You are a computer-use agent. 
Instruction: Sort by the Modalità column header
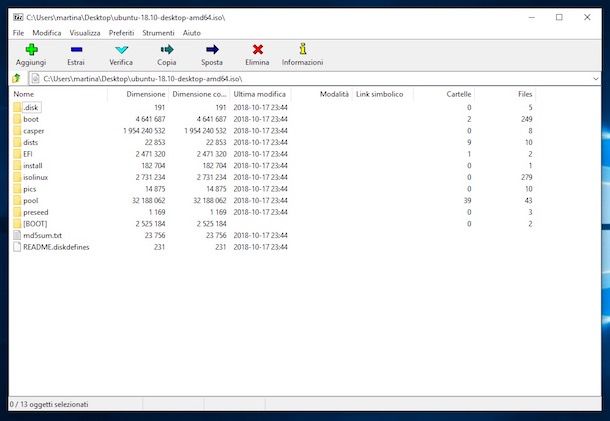pos(321,94)
